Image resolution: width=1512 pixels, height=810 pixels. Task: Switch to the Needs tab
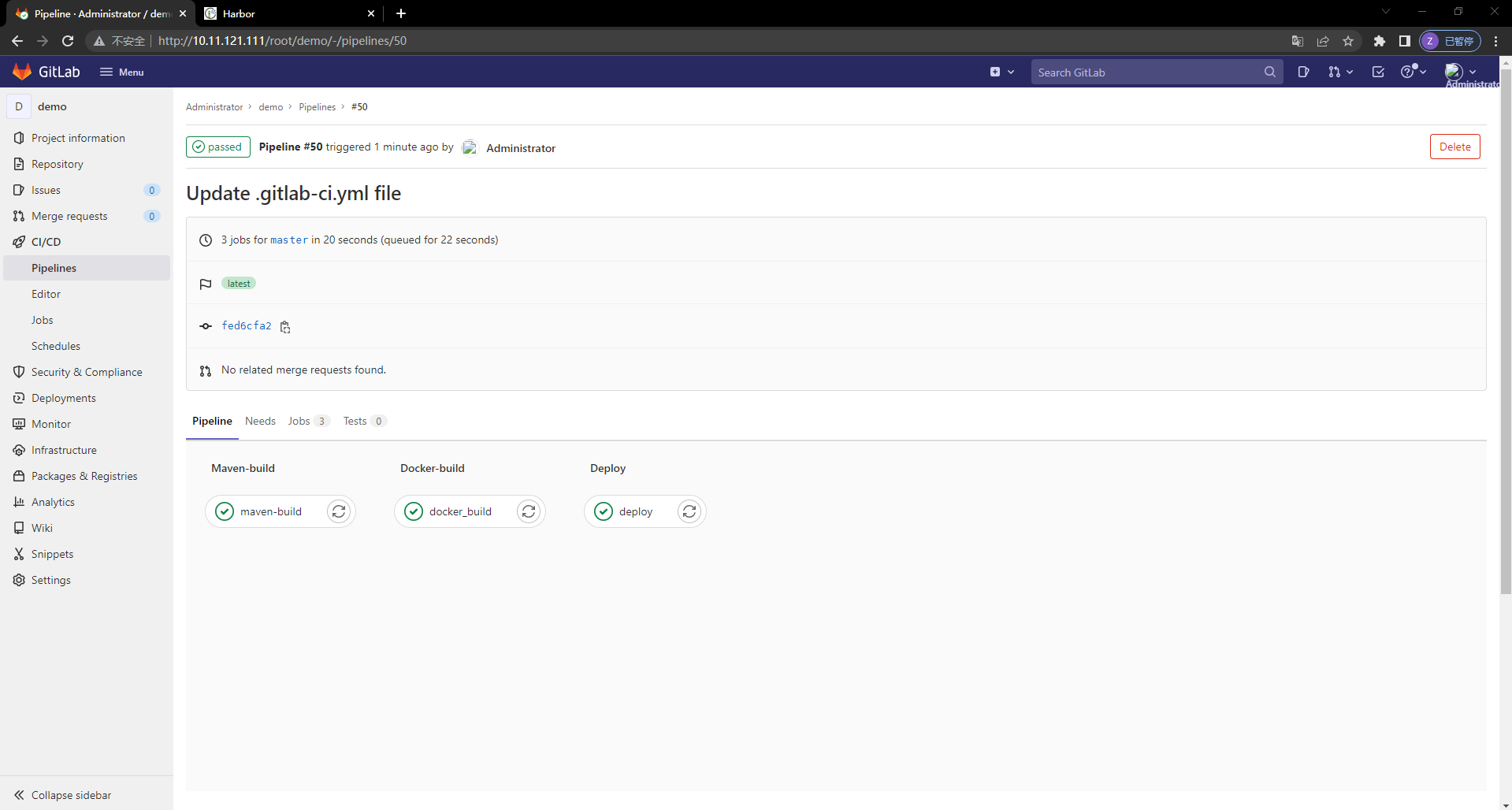(260, 421)
